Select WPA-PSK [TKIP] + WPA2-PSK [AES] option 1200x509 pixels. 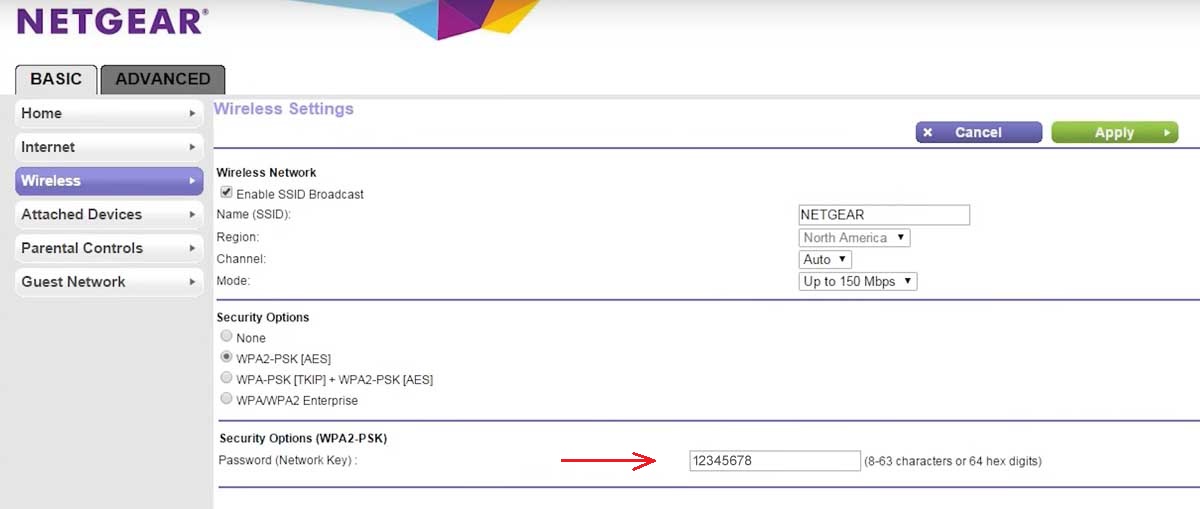226,379
